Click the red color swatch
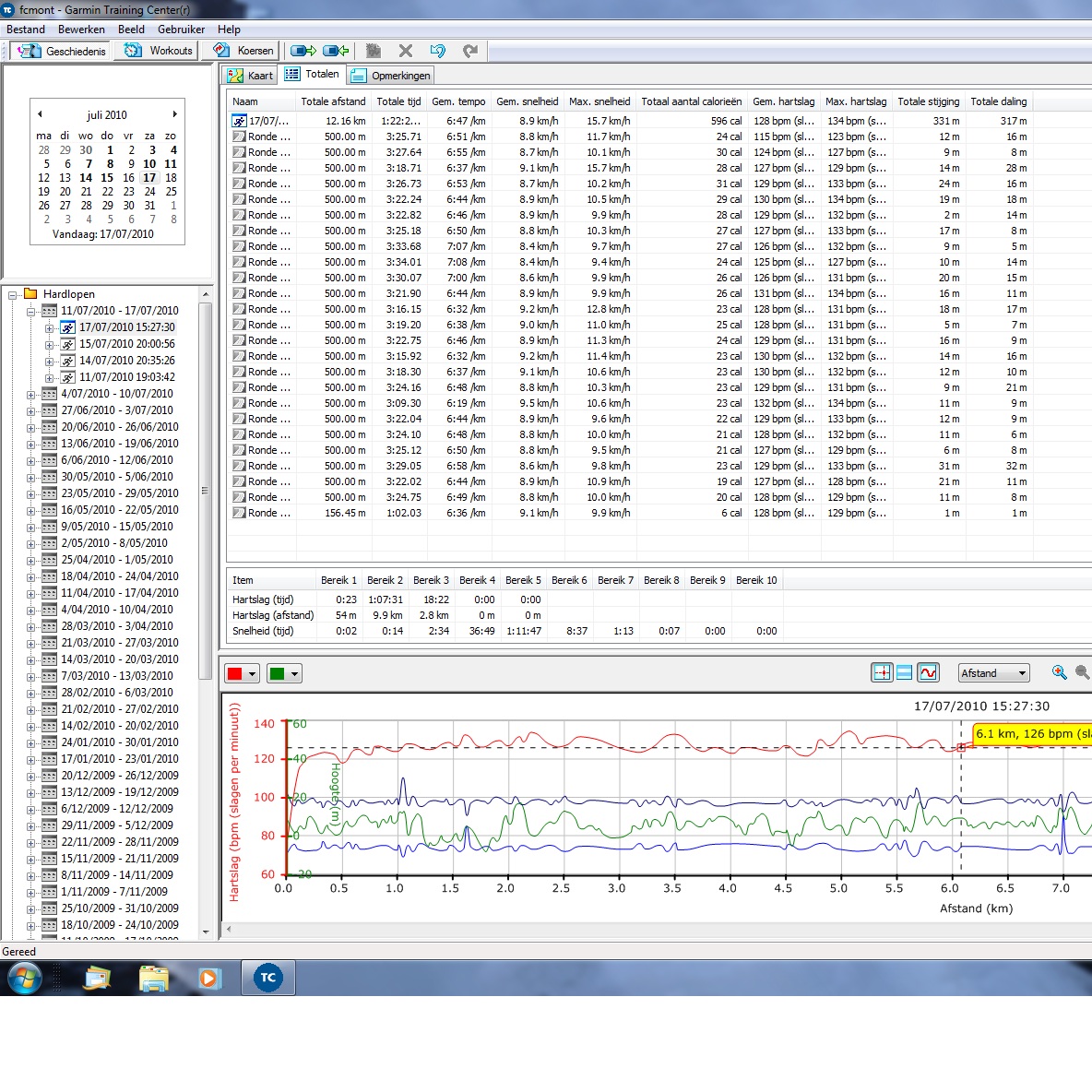 [234, 673]
